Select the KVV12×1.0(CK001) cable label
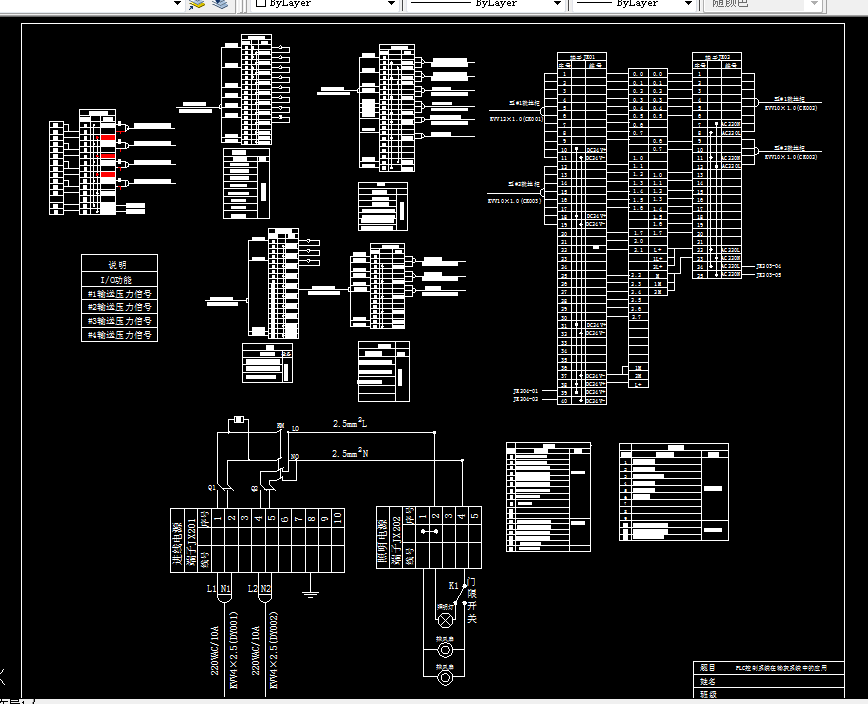The width and height of the screenshot is (868, 704). click(x=516, y=119)
